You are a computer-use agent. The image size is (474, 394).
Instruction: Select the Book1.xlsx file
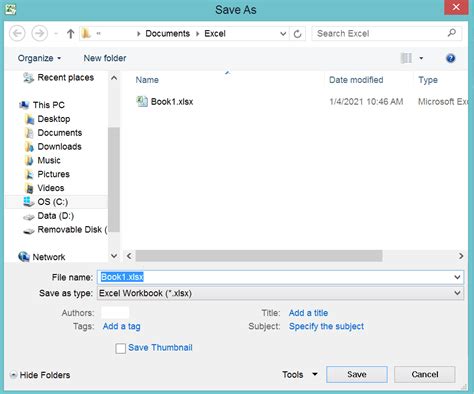[x=172, y=102]
